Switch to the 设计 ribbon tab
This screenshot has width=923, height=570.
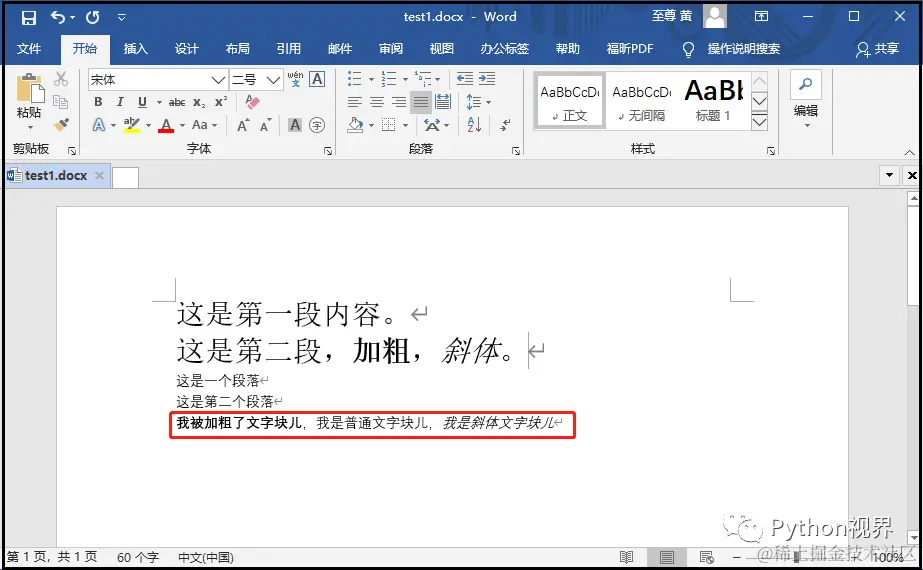point(187,48)
